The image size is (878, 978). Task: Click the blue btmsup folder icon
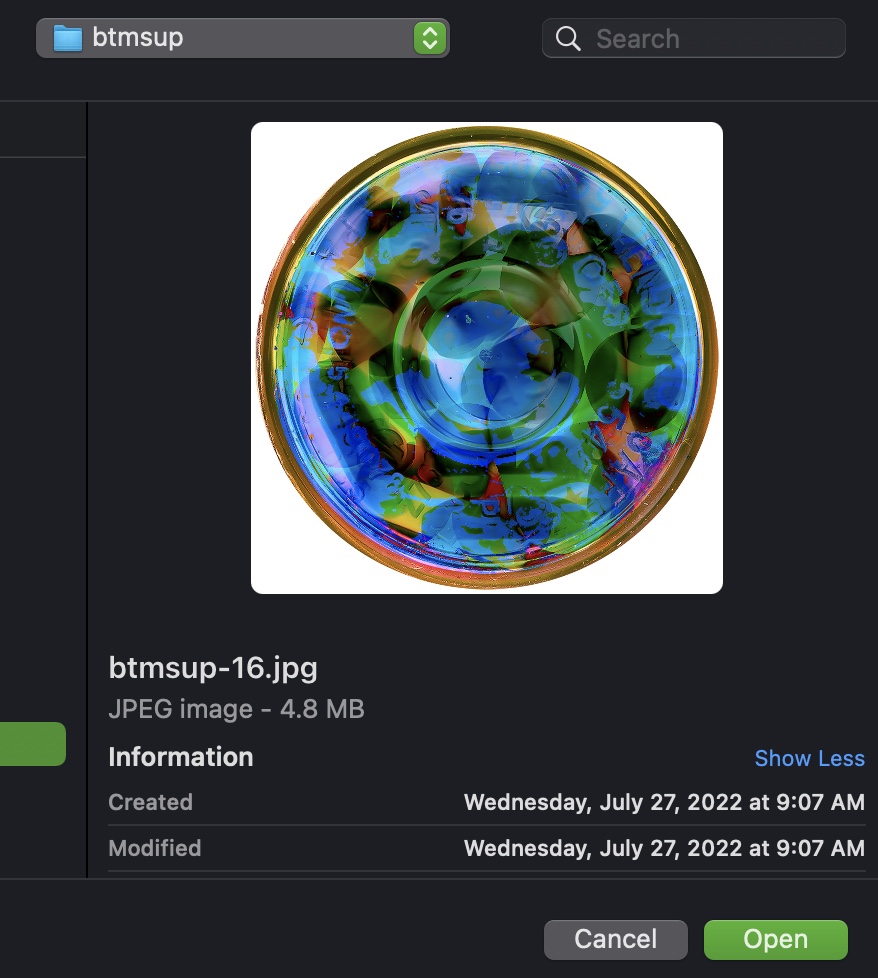(68, 38)
